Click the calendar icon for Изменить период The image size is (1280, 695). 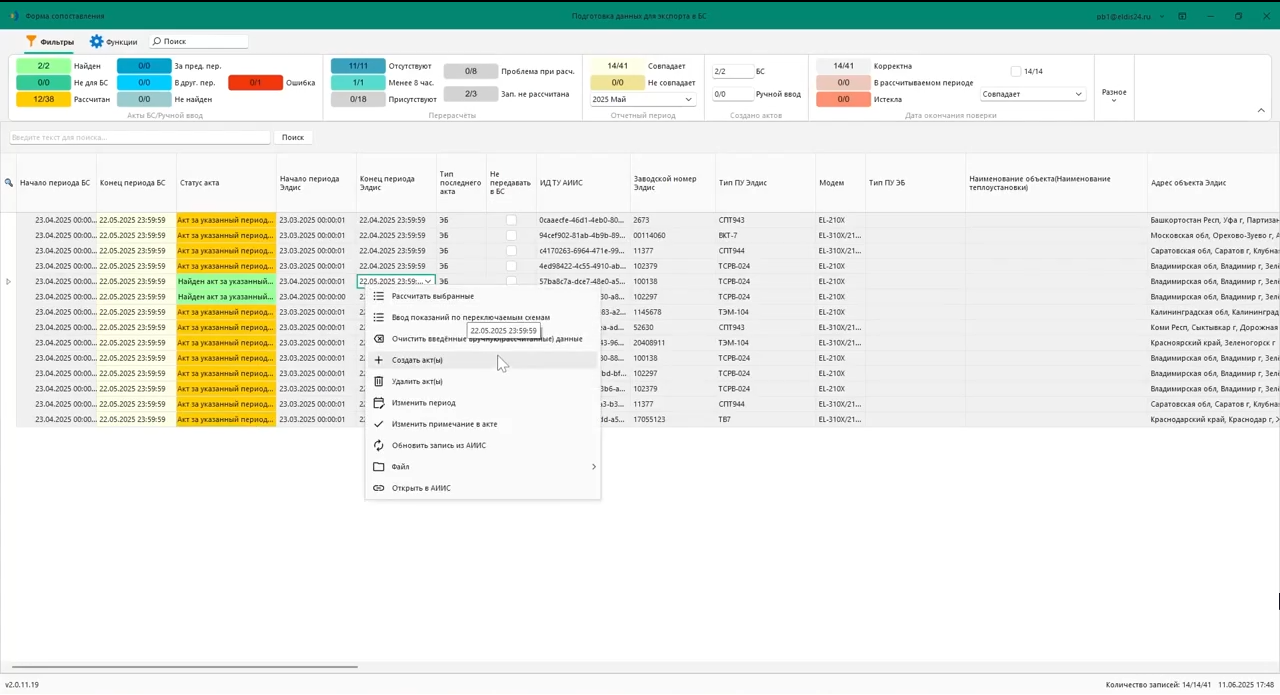click(379, 403)
